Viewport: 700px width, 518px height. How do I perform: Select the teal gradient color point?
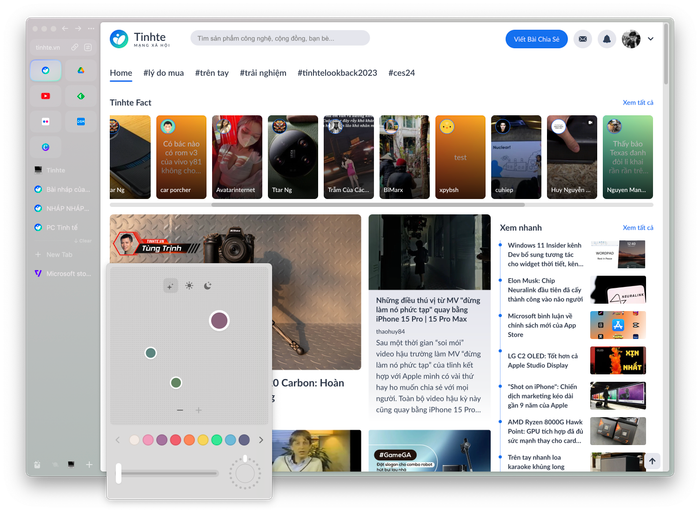[x=151, y=353]
